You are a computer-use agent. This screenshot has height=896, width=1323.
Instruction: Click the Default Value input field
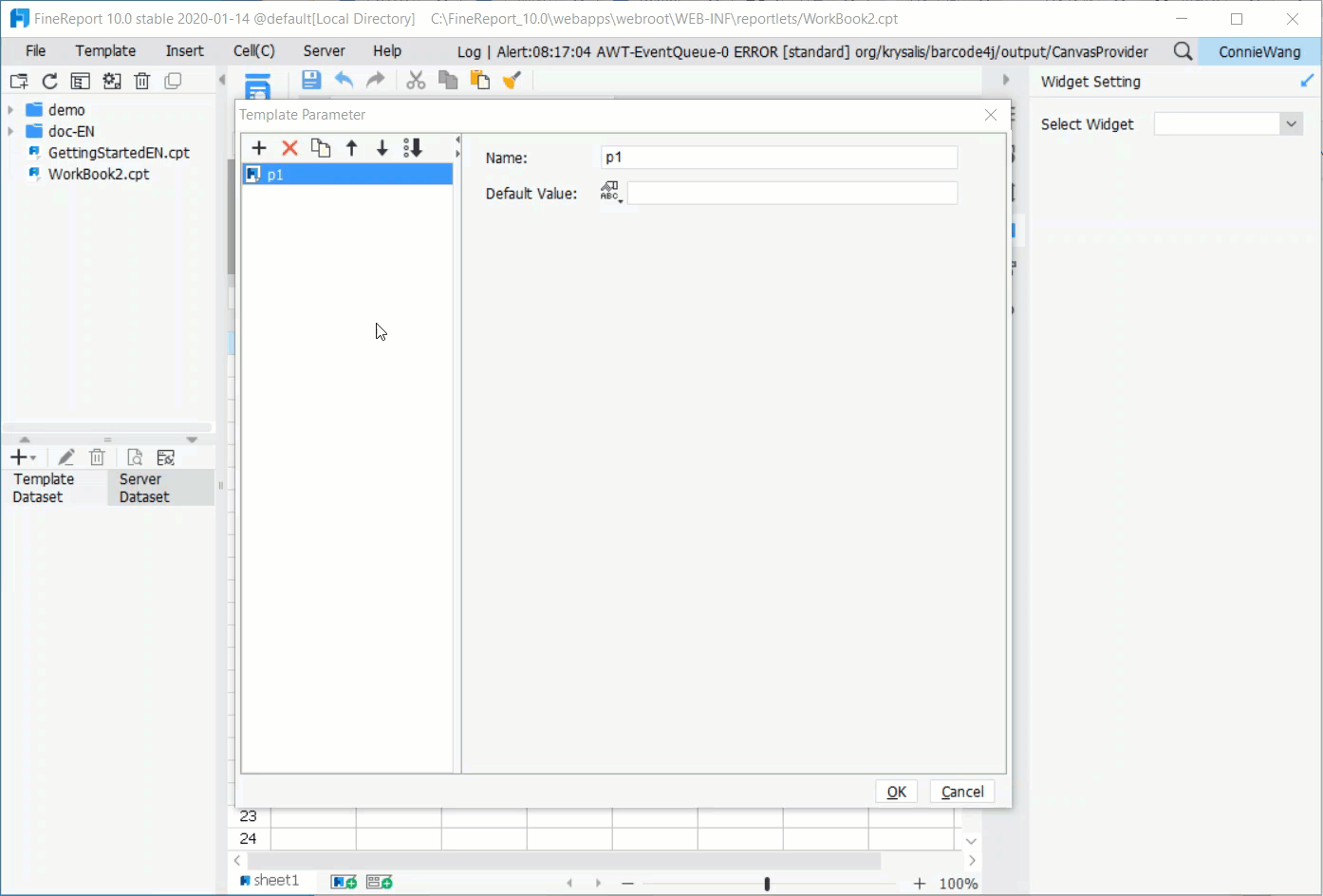point(792,194)
